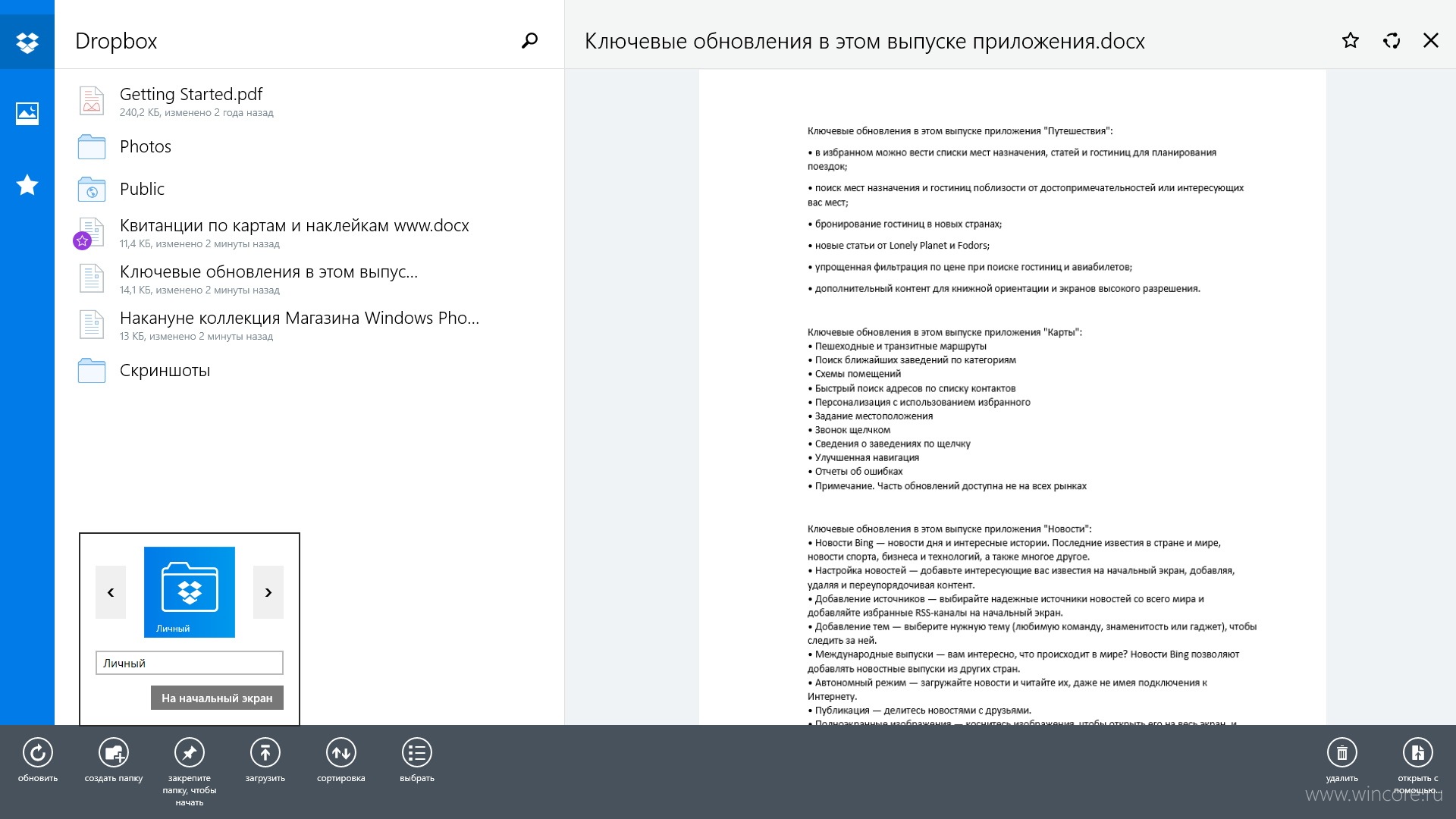Screen dimensions: 1456x819
Task: Click the open document page preview
Action: click(1012, 397)
